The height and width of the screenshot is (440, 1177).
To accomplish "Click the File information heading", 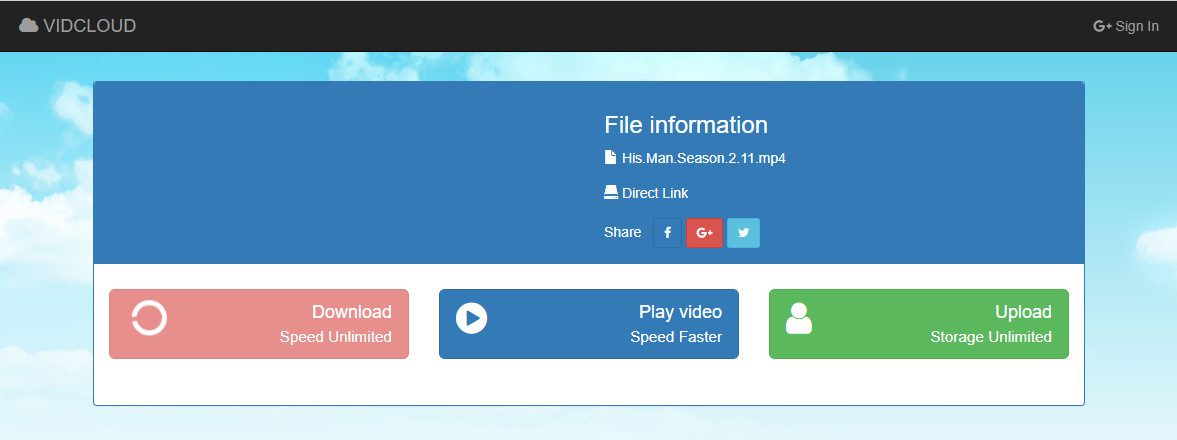I will tap(686, 125).
